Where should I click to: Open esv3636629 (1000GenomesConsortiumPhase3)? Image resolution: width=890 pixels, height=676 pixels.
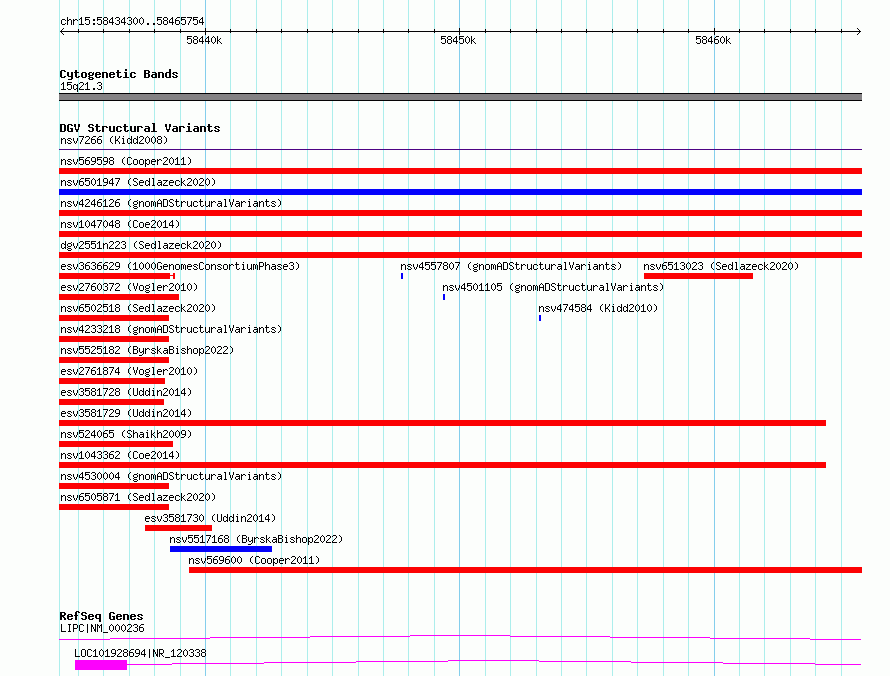click(180, 266)
